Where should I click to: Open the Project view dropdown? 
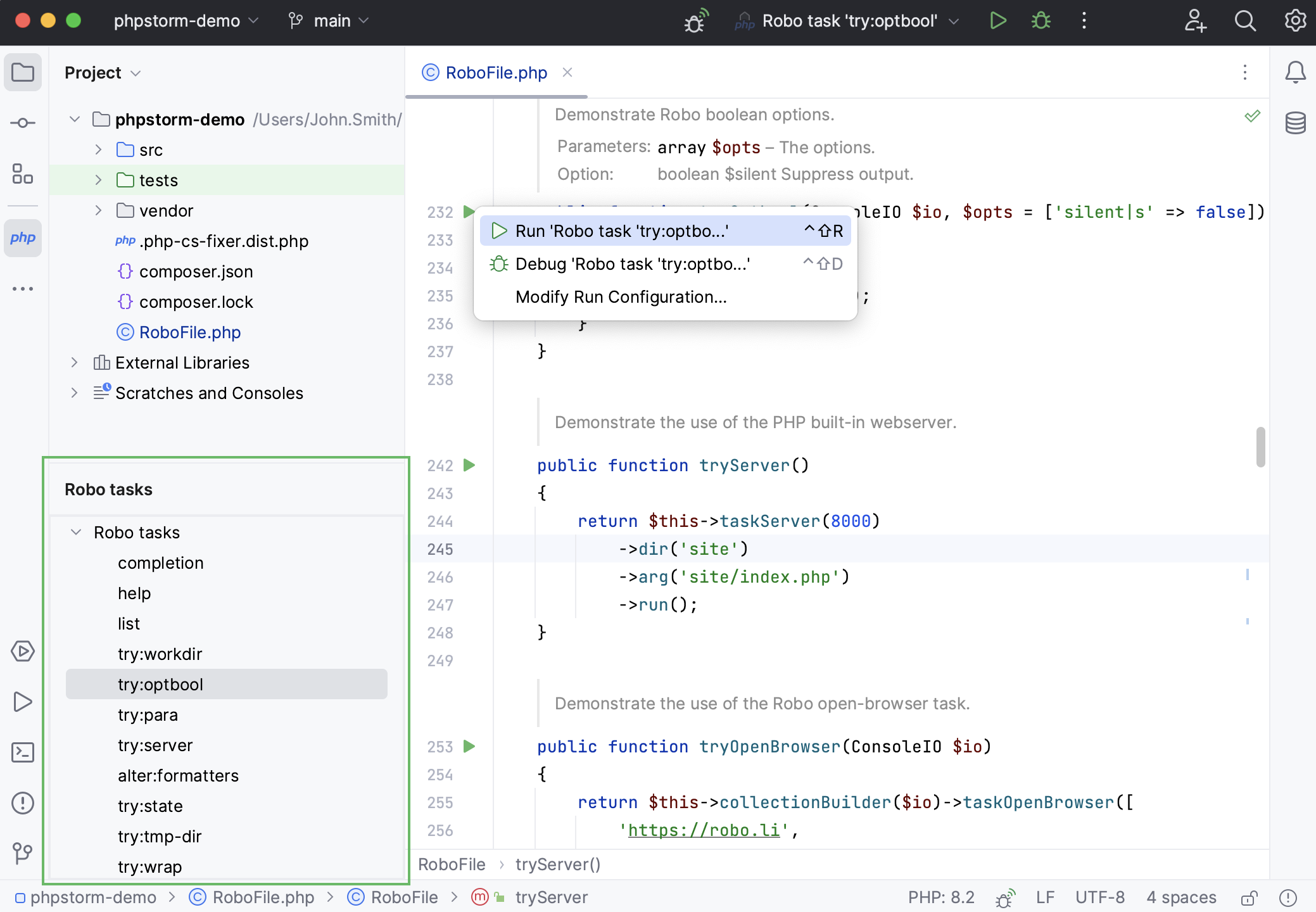click(x=102, y=73)
